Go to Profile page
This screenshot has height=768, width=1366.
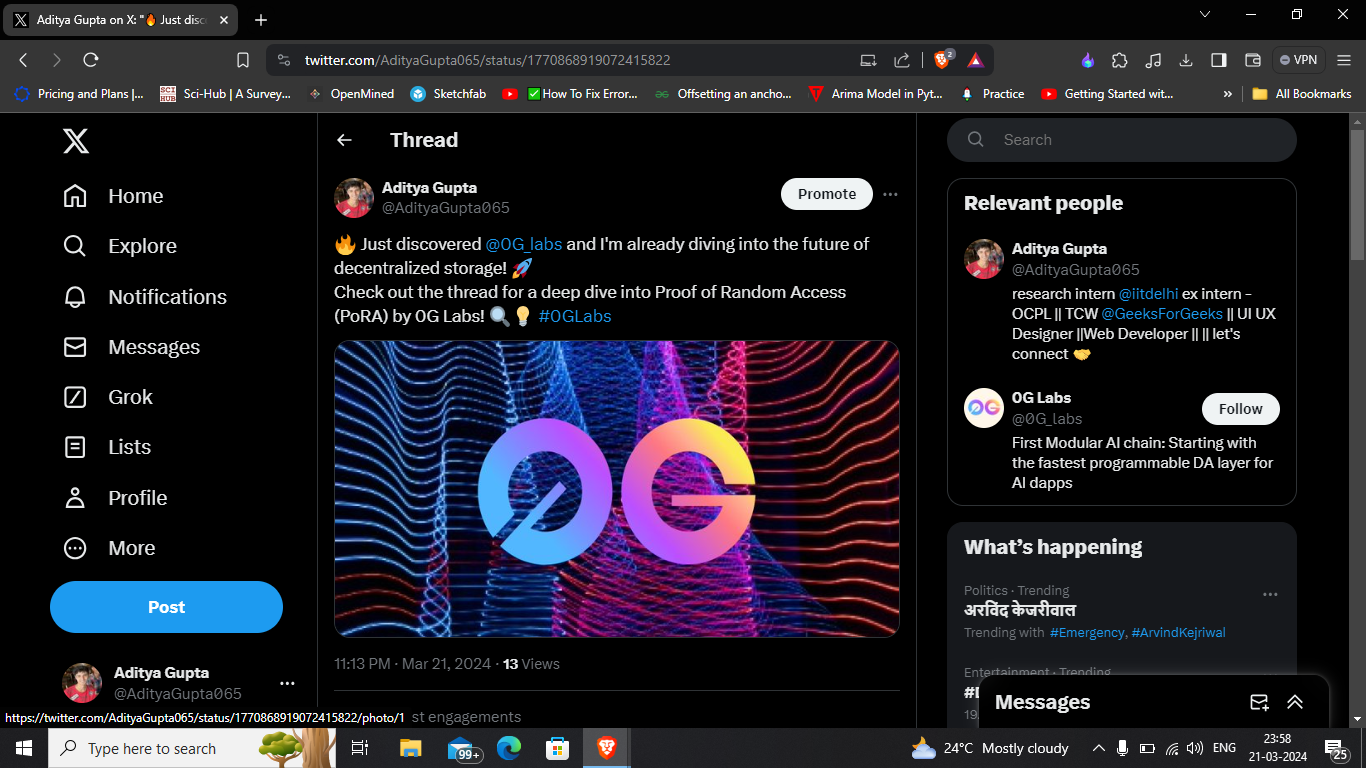click(114, 498)
